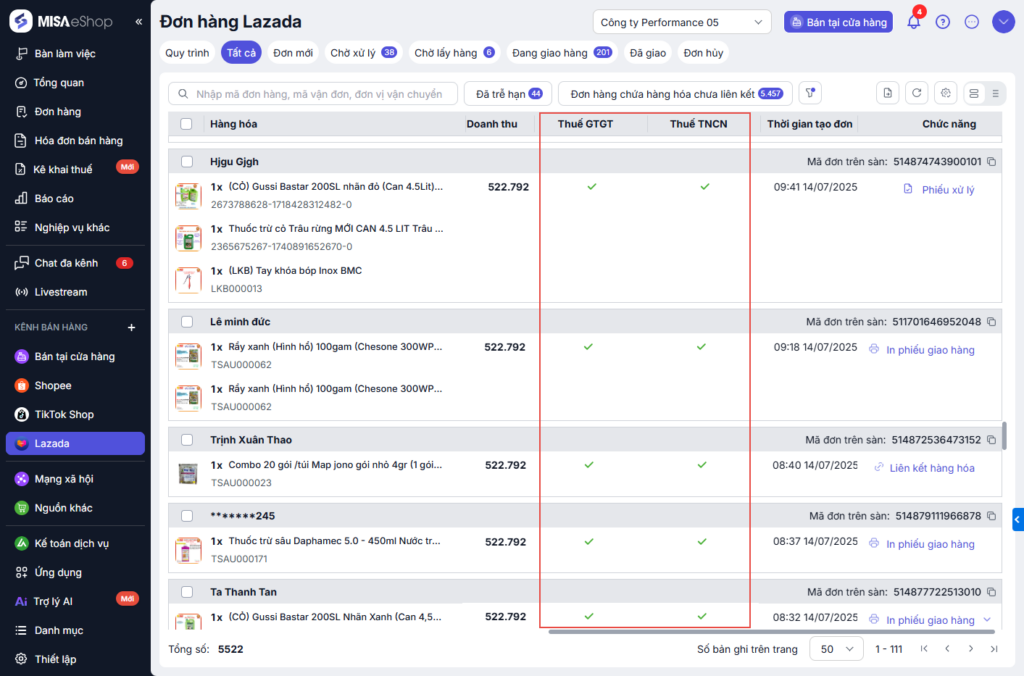
Task: Click the help question mark icon
Action: click(x=943, y=22)
